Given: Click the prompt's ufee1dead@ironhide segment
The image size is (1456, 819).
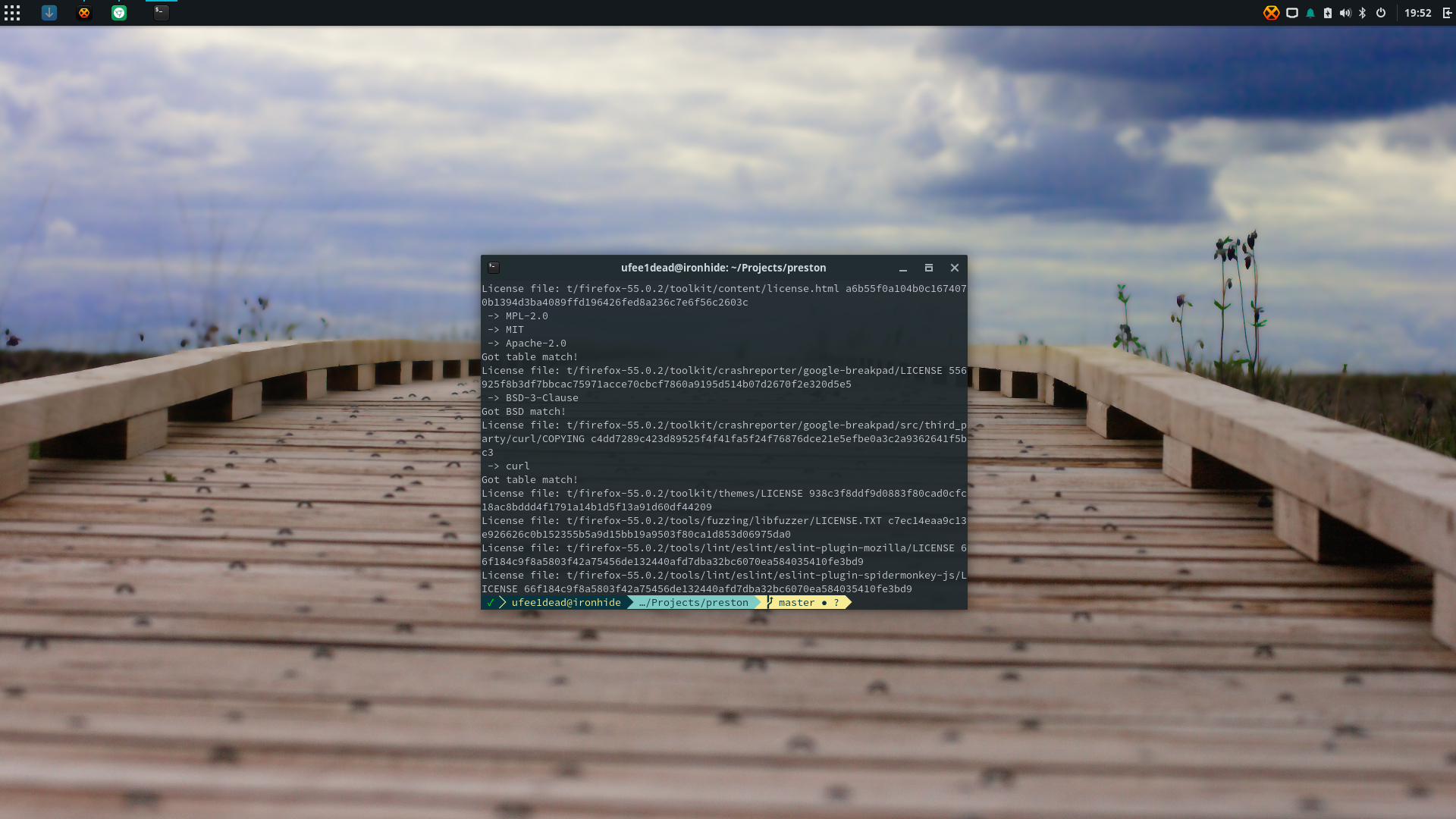Looking at the screenshot, I should tap(566, 603).
